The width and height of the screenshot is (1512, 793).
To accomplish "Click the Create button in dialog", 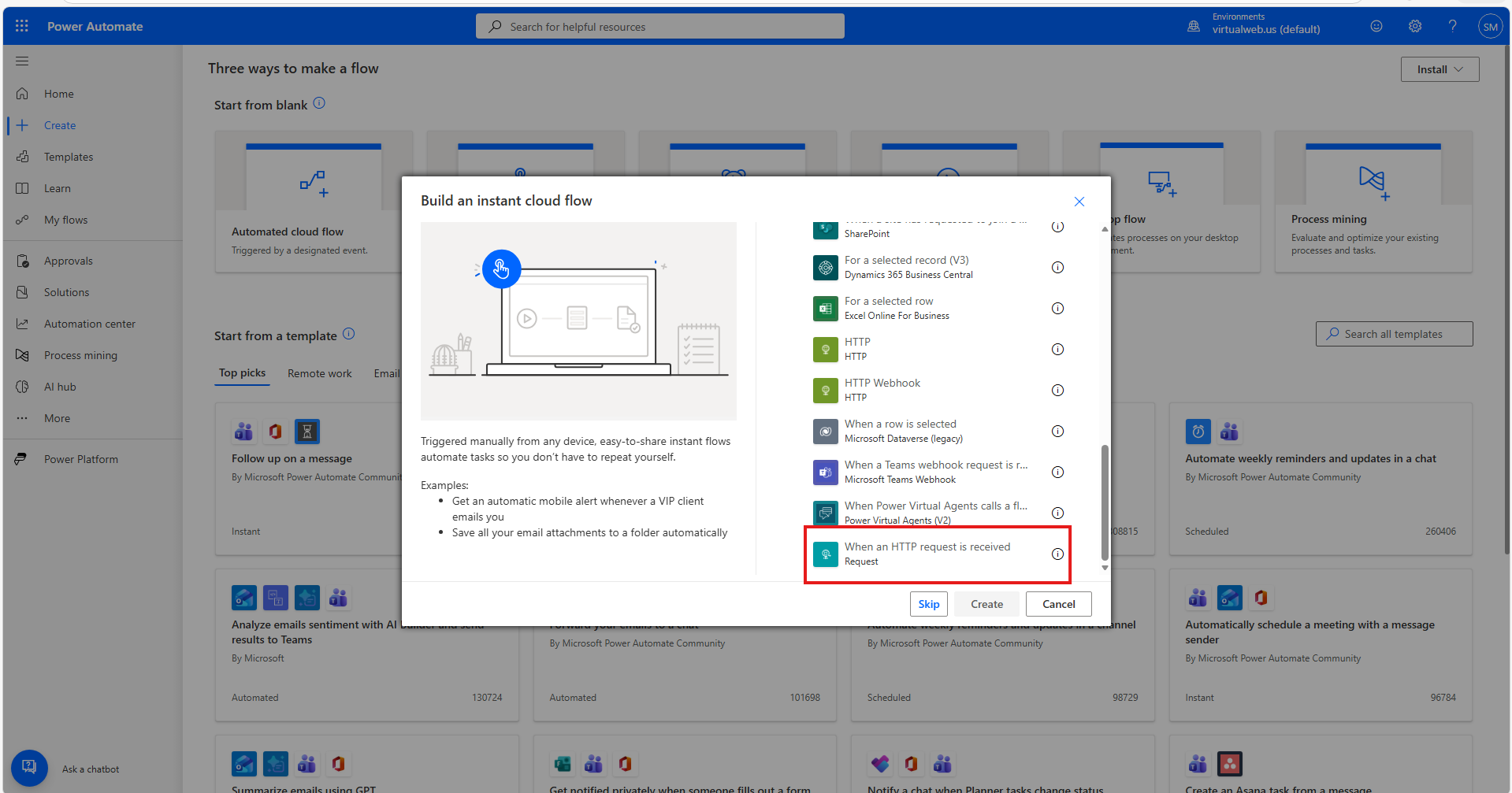I will tap(986, 604).
